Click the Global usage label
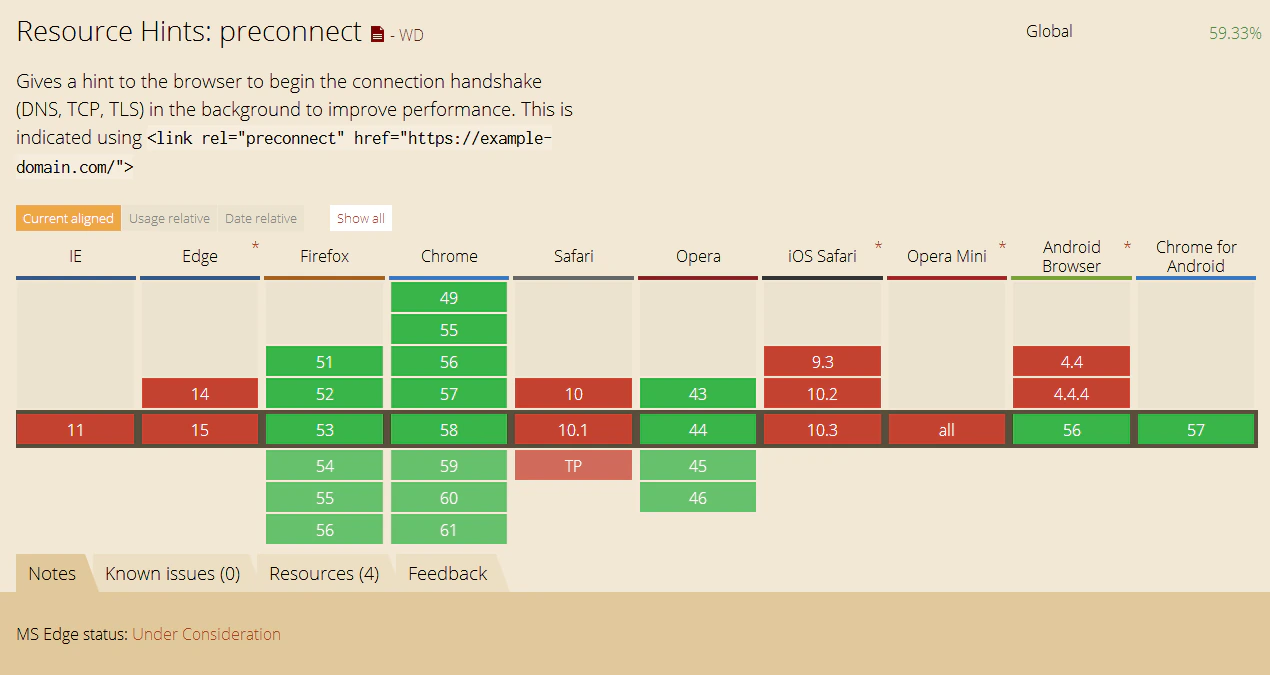1270x675 pixels. (1049, 31)
